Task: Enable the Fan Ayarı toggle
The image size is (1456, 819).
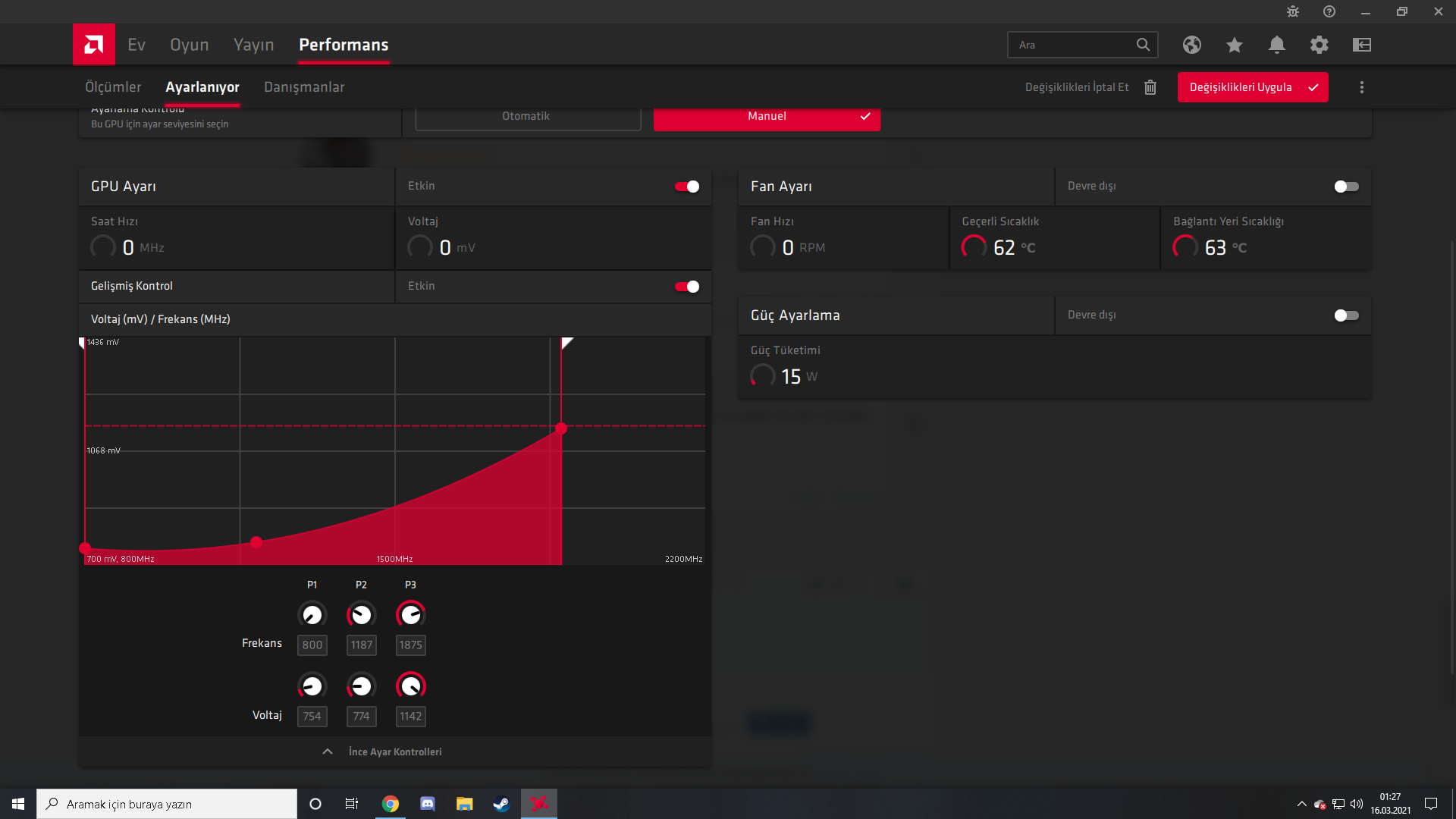Action: point(1346,187)
